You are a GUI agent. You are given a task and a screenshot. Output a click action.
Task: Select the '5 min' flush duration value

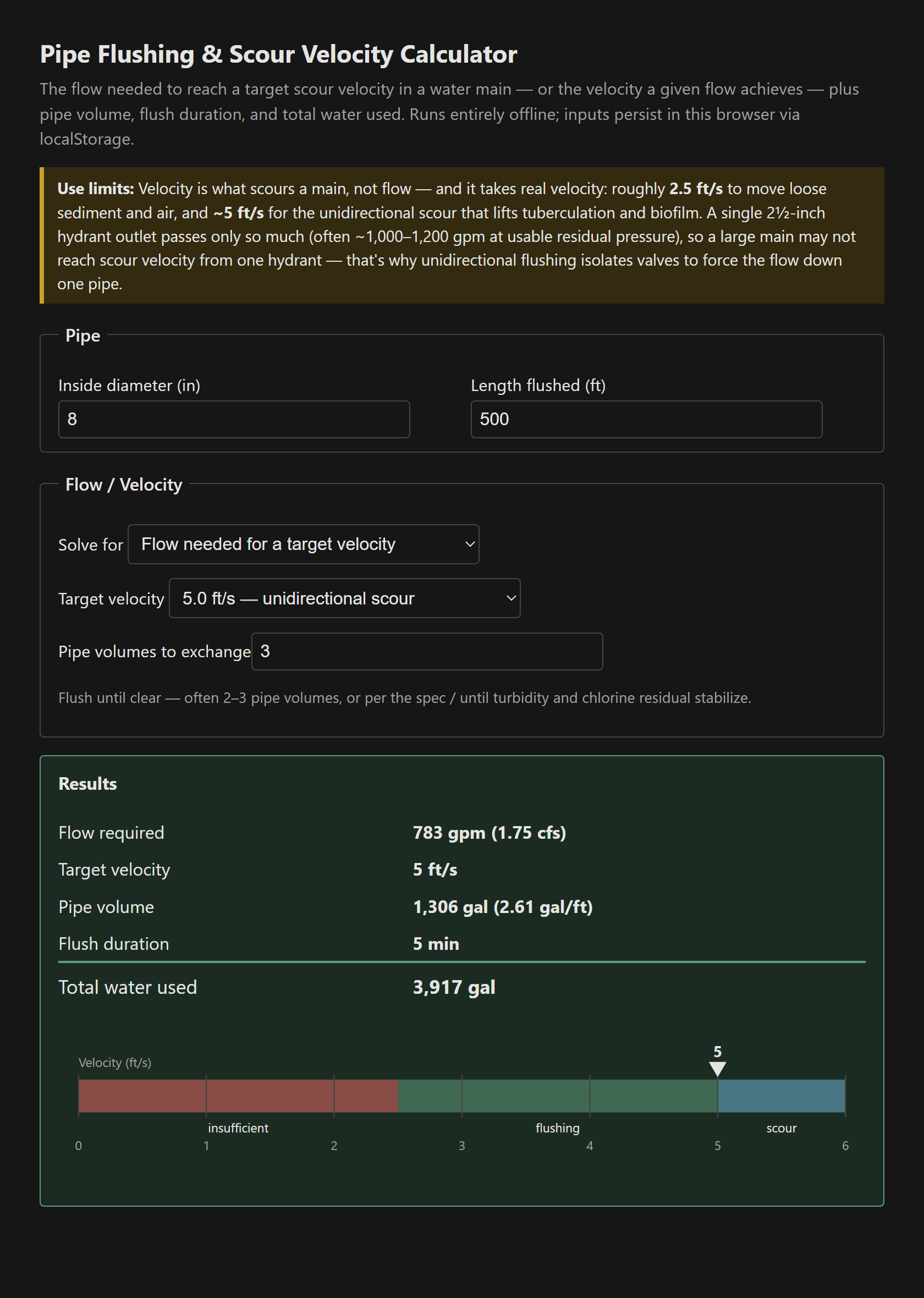click(436, 944)
